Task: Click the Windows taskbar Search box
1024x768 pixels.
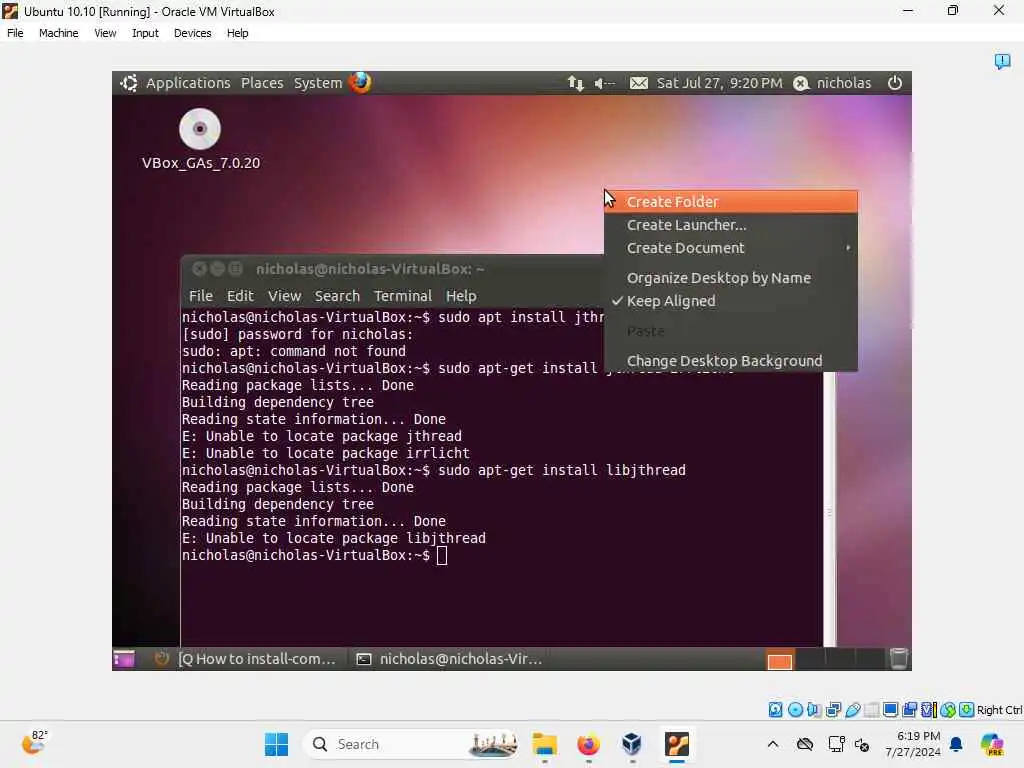Action: coord(413,744)
